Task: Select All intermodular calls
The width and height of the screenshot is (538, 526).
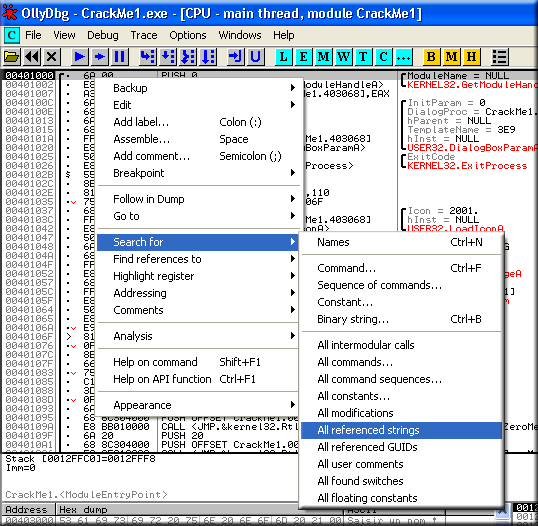Action: [401, 345]
